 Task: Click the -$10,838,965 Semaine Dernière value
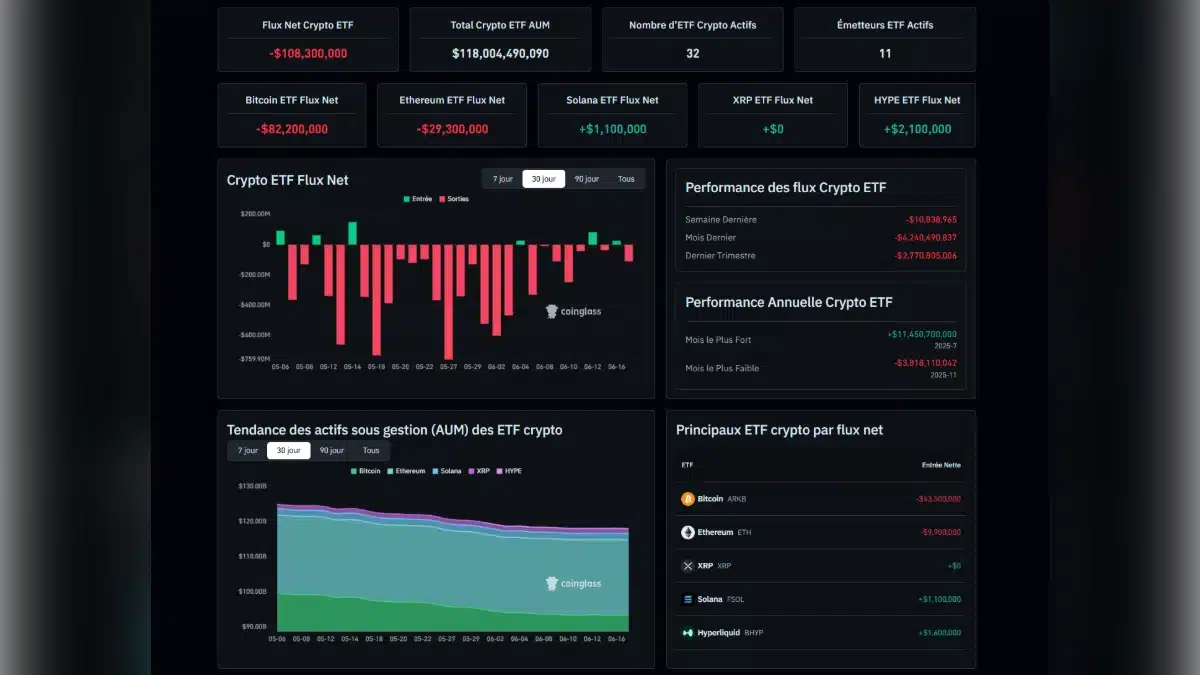931,219
